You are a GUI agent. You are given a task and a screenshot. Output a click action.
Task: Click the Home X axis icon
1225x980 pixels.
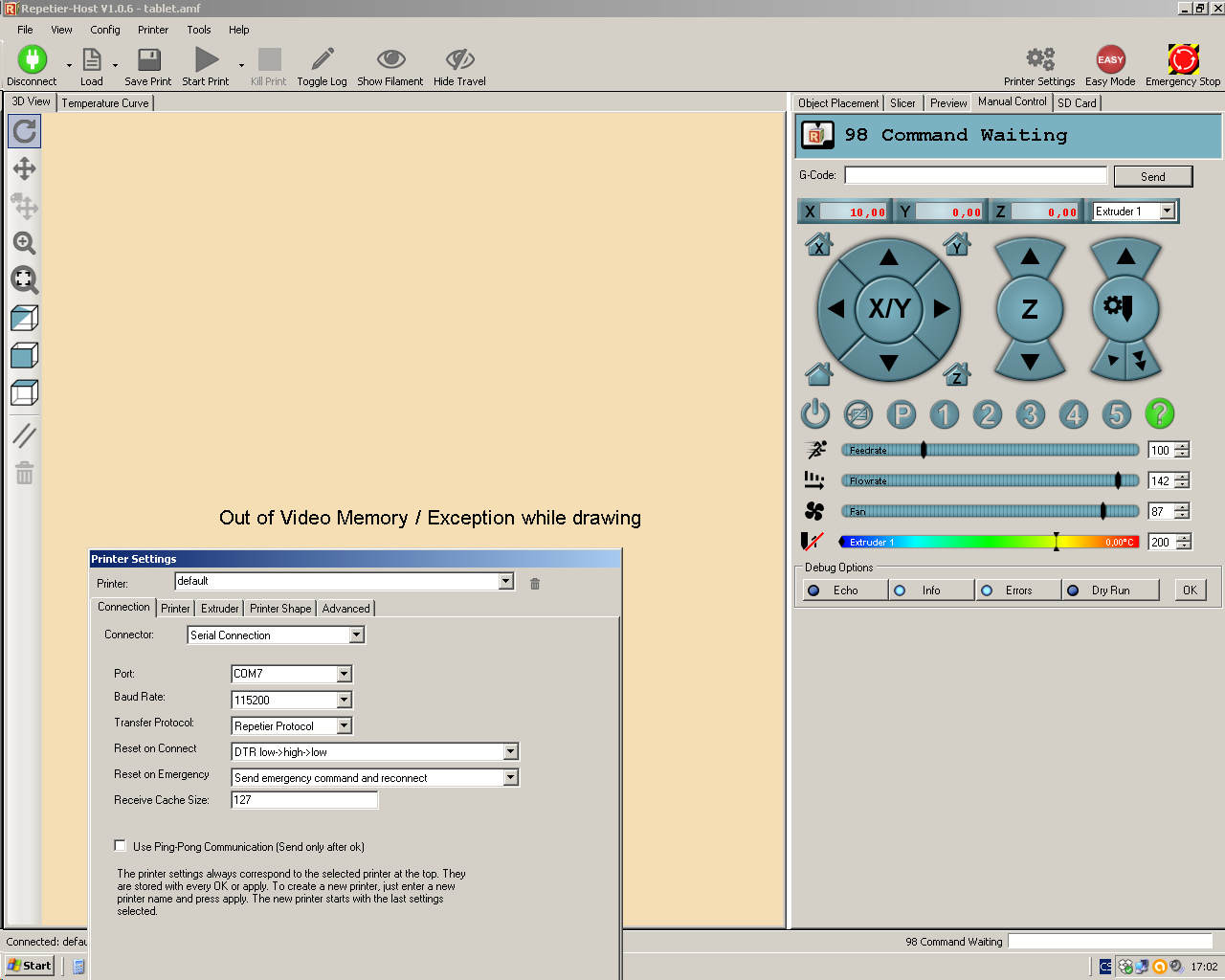[818, 245]
